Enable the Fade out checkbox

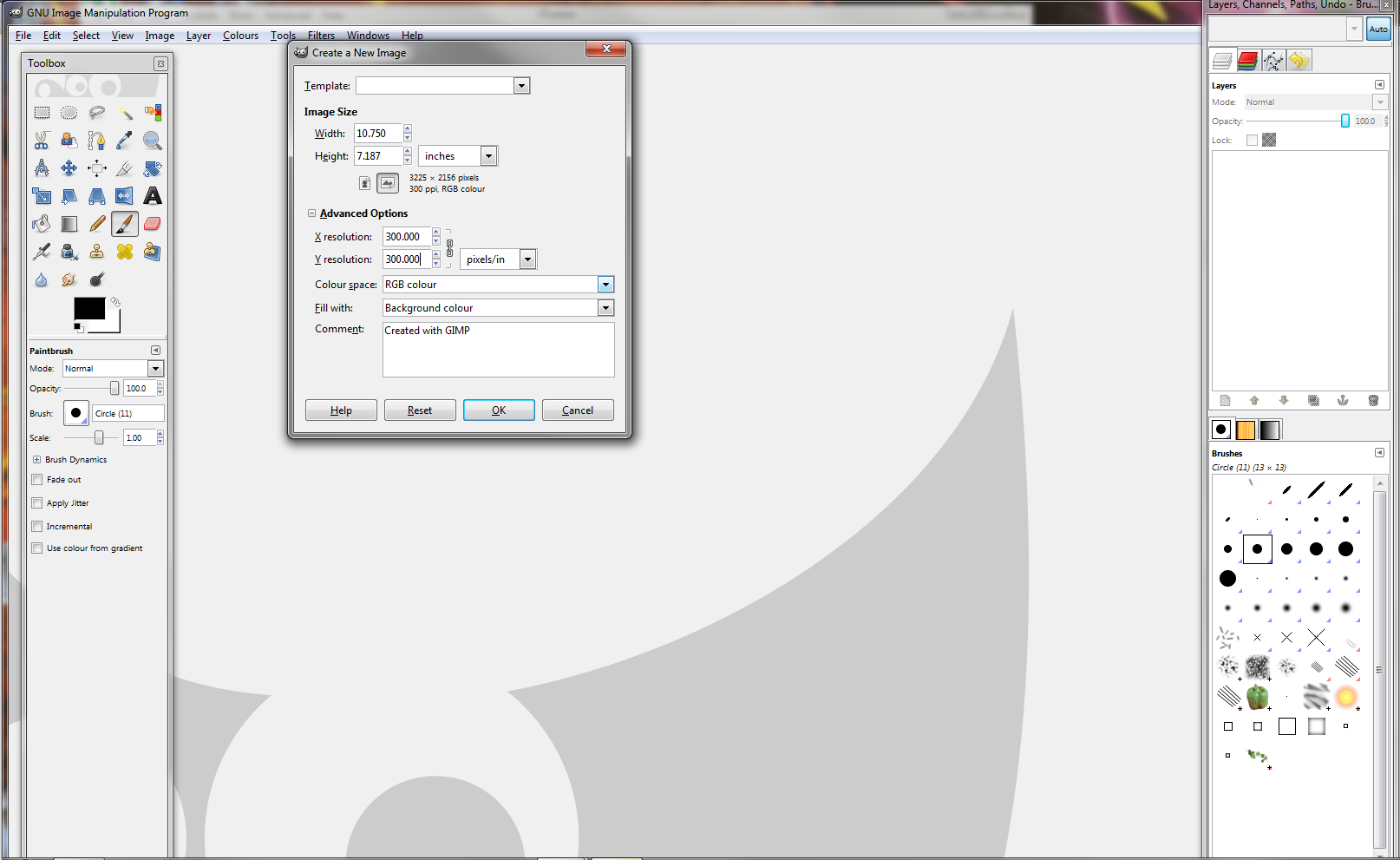(x=37, y=480)
